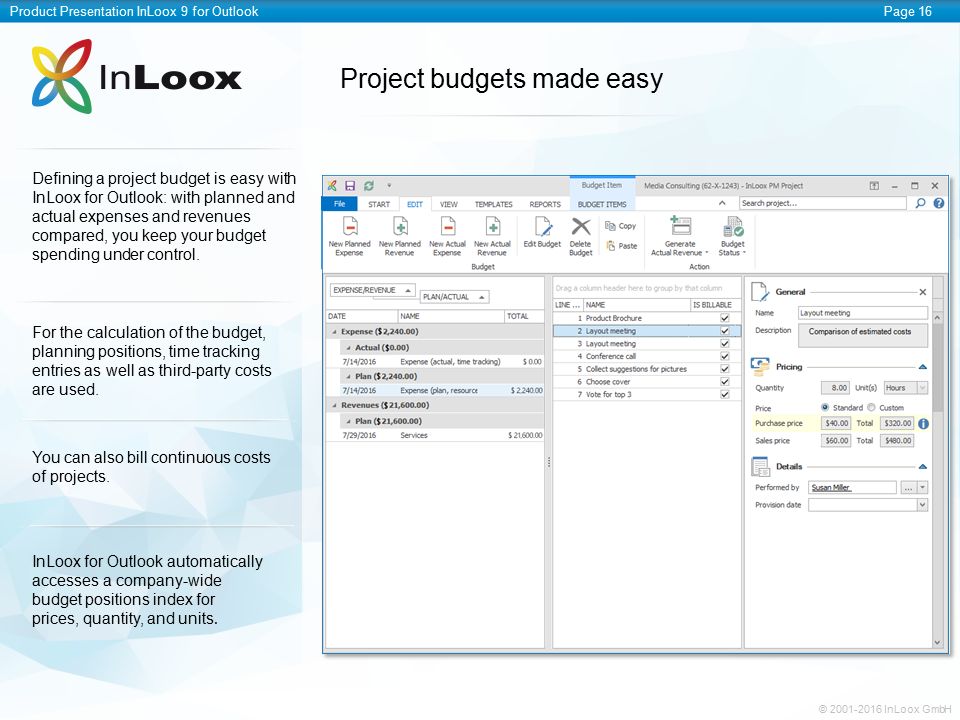The height and width of the screenshot is (720, 960).
Task: Toggle billable checkbox for Choose cover
Action: [x=725, y=382]
